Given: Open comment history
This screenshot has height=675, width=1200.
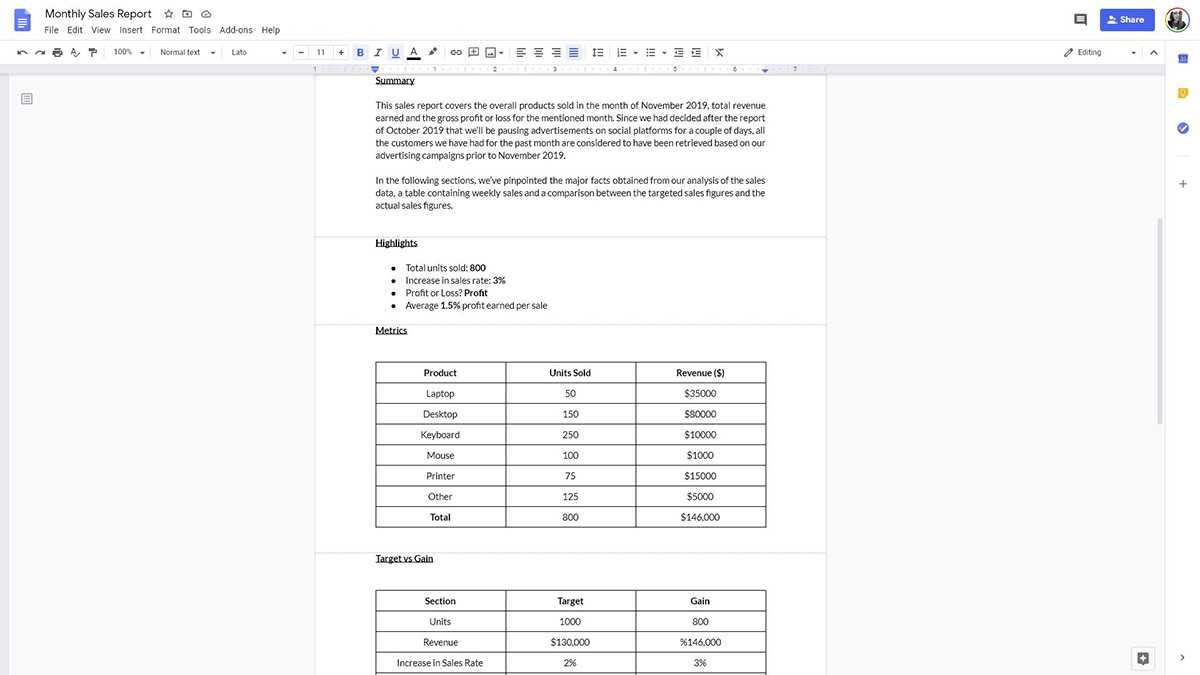Looking at the screenshot, I should pyautogui.click(x=1079, y=19).
